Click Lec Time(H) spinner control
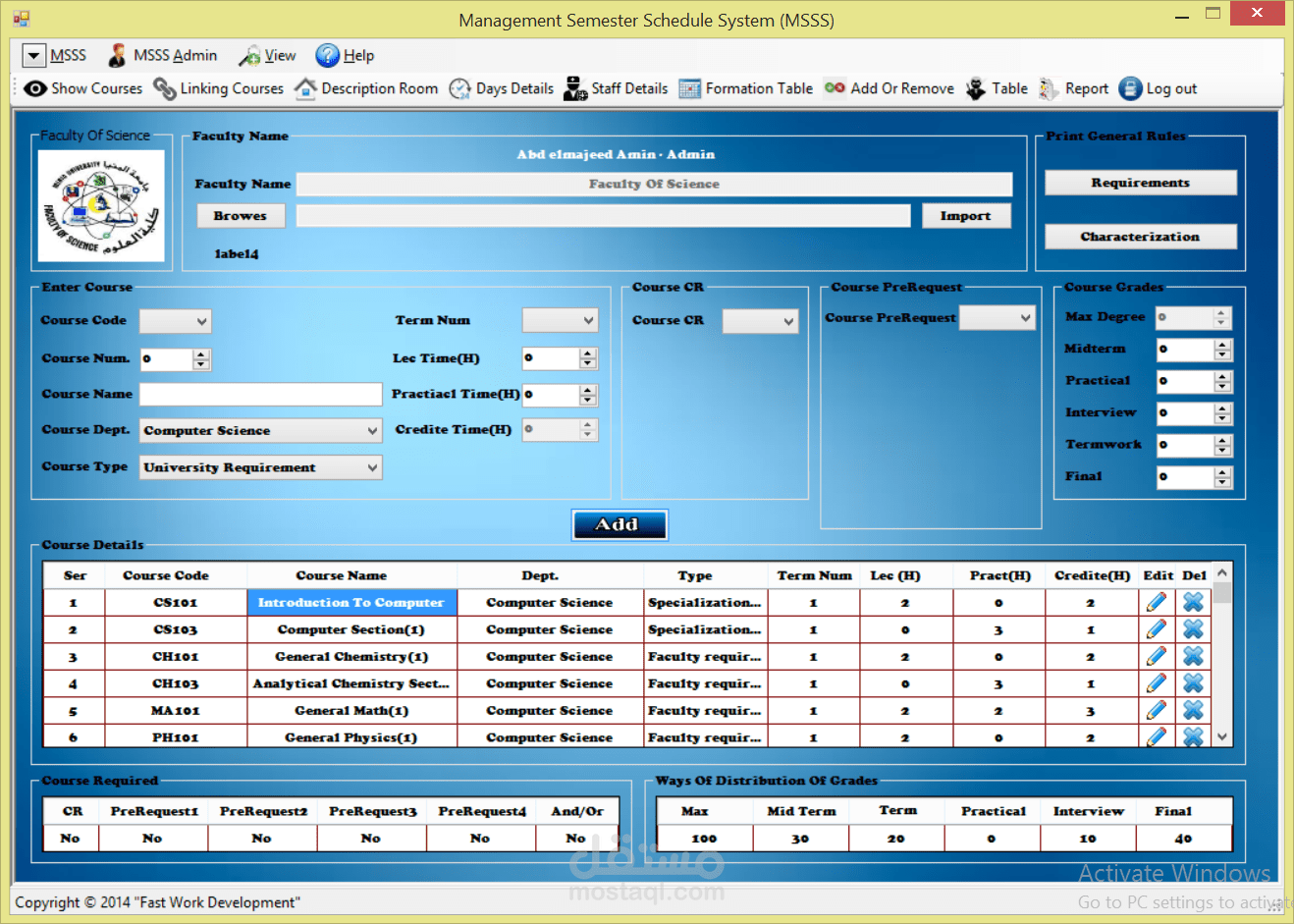The height and width of the screenshot is (924, 1294). [x=588, y=358]
